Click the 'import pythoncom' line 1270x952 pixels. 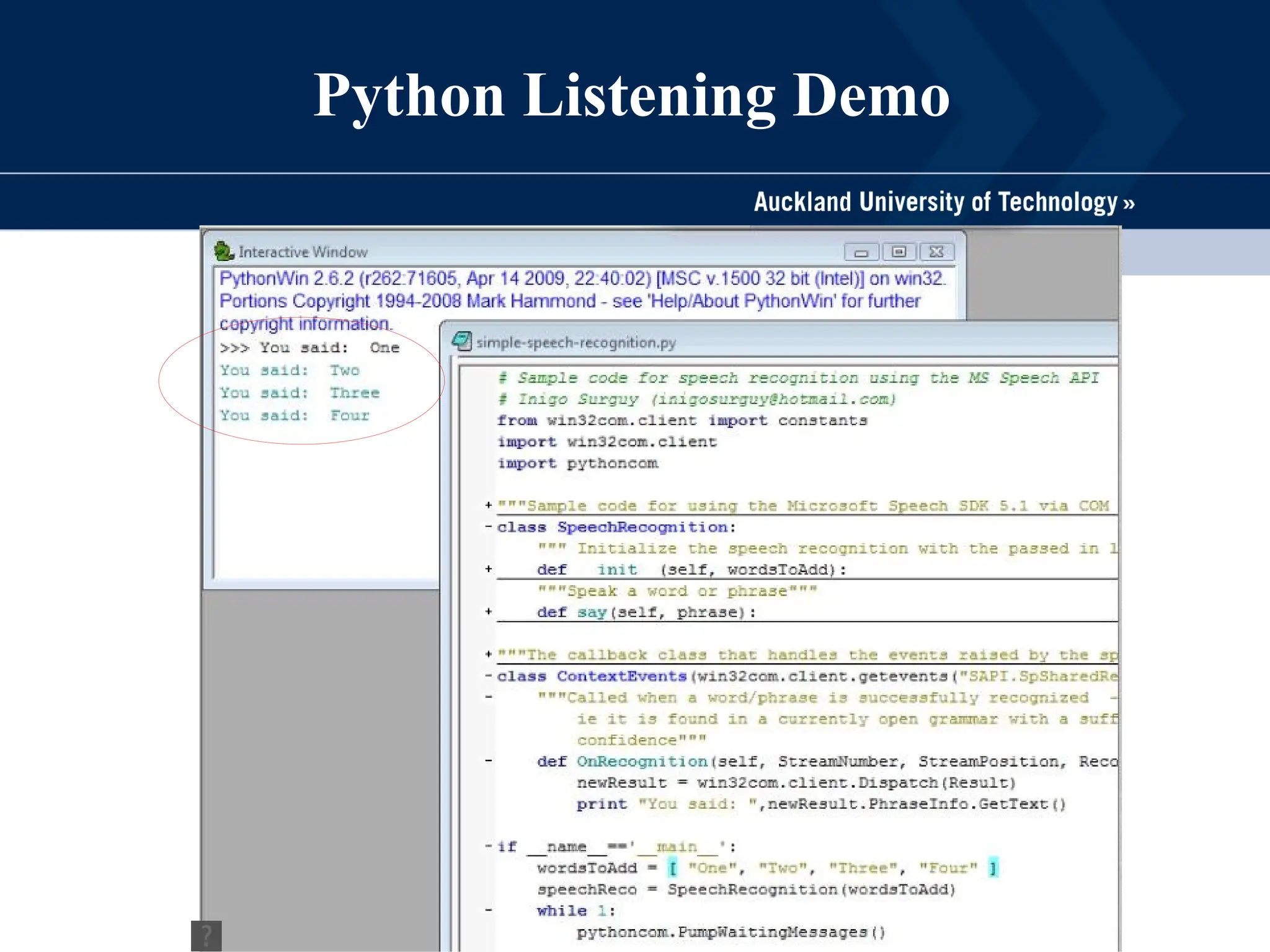(x=578, y=463)
